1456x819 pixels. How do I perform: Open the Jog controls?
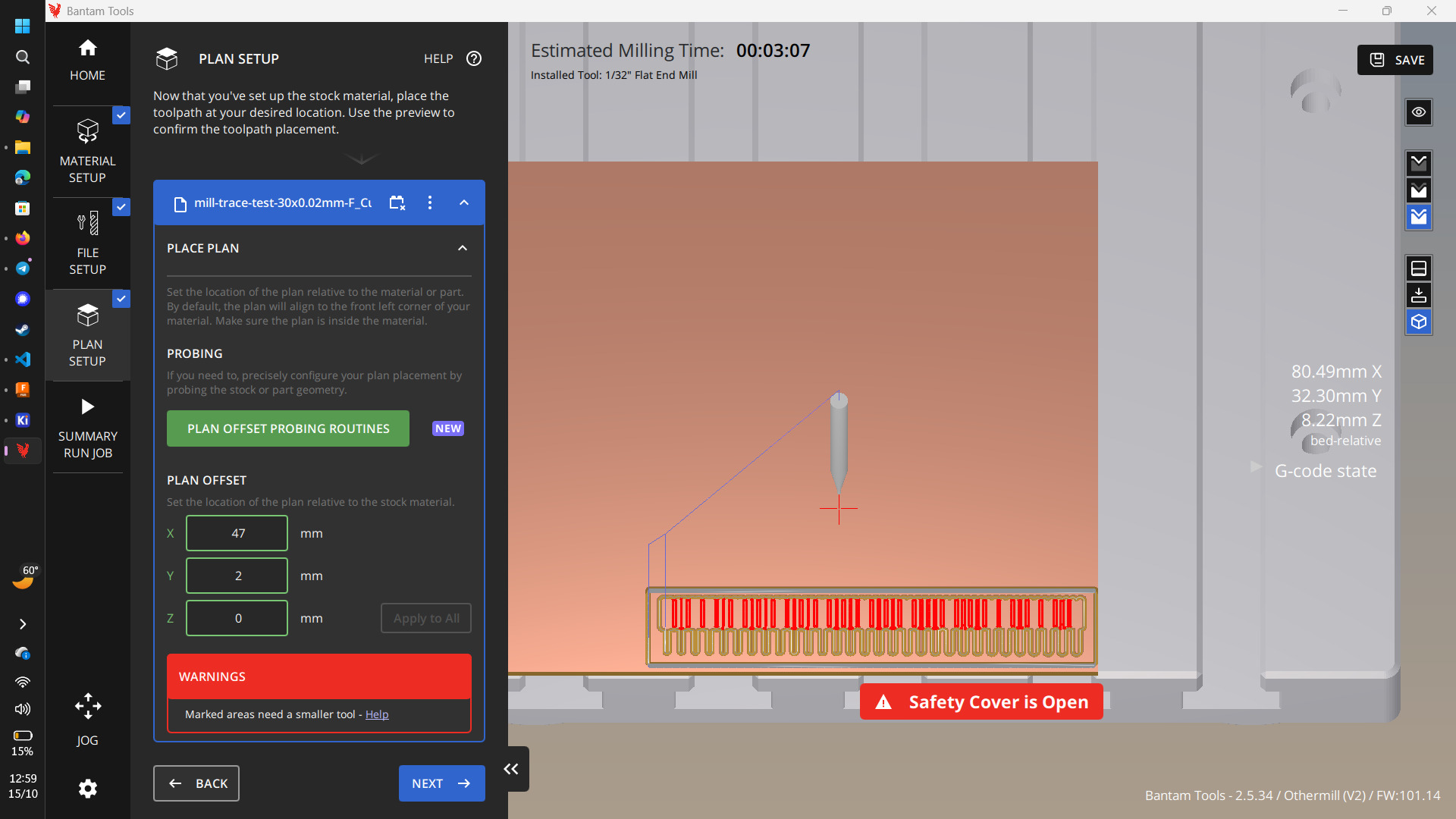click(87, 719)
